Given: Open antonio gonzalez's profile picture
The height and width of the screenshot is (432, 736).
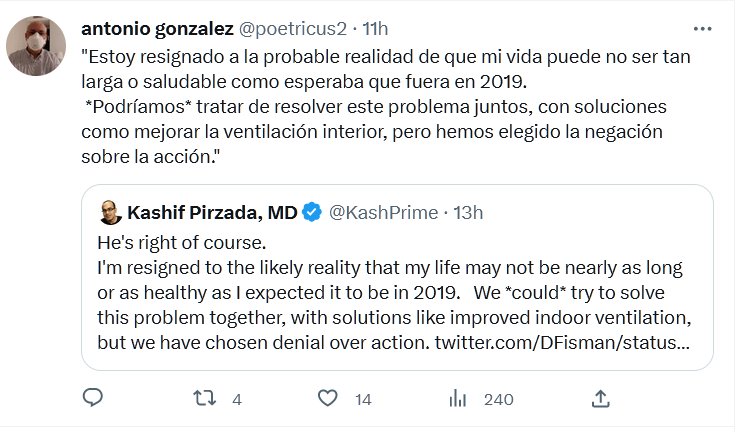Looking at the screenshot, I should (32, 46).
